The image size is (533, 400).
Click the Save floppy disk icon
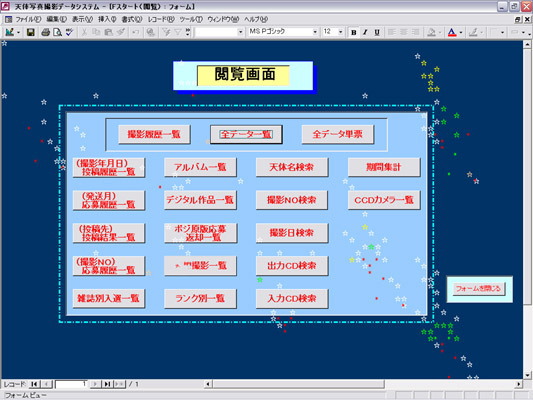(31, 32)
